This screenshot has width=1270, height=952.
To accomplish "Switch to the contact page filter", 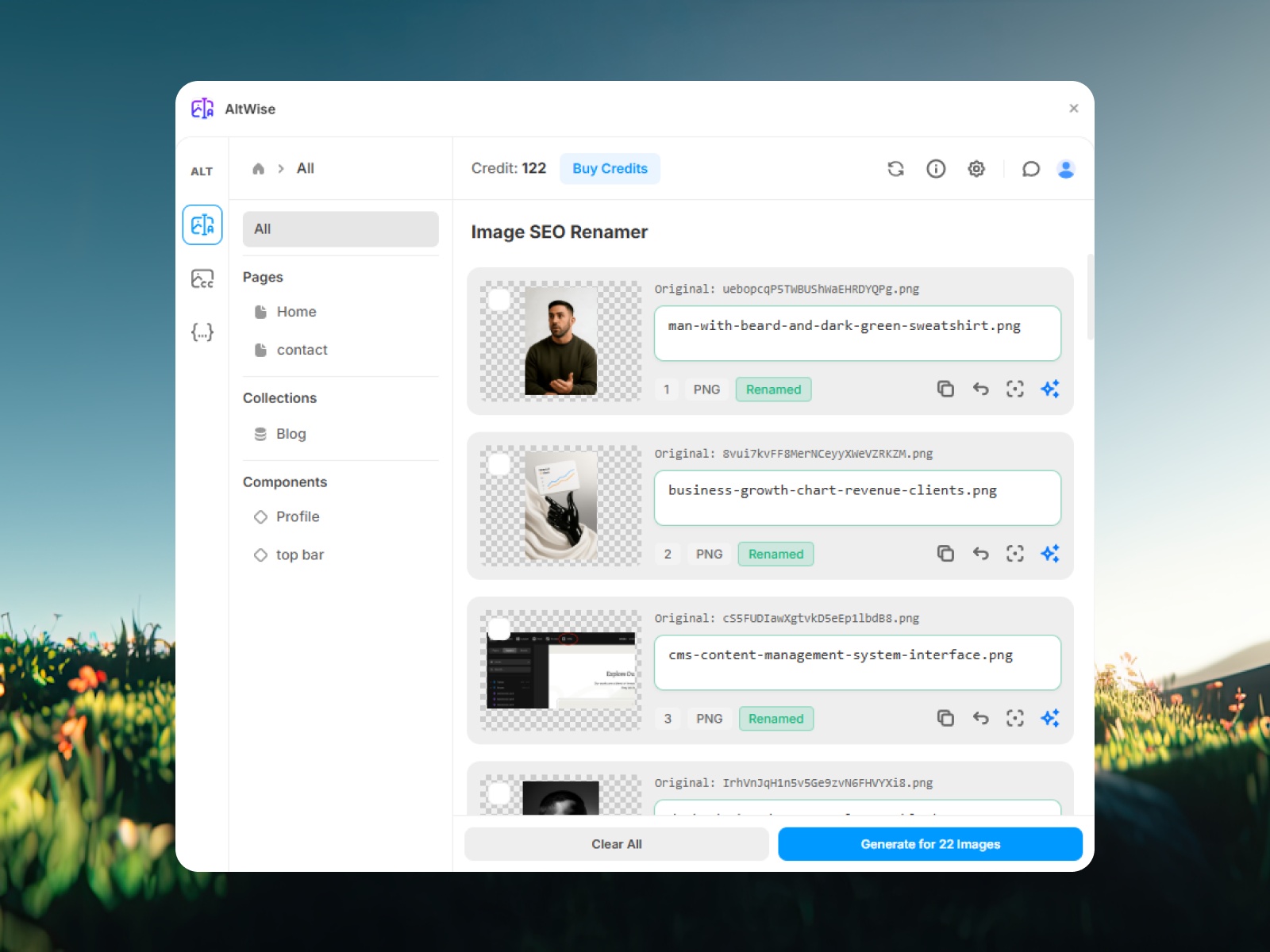I will (x=302, y=349).
